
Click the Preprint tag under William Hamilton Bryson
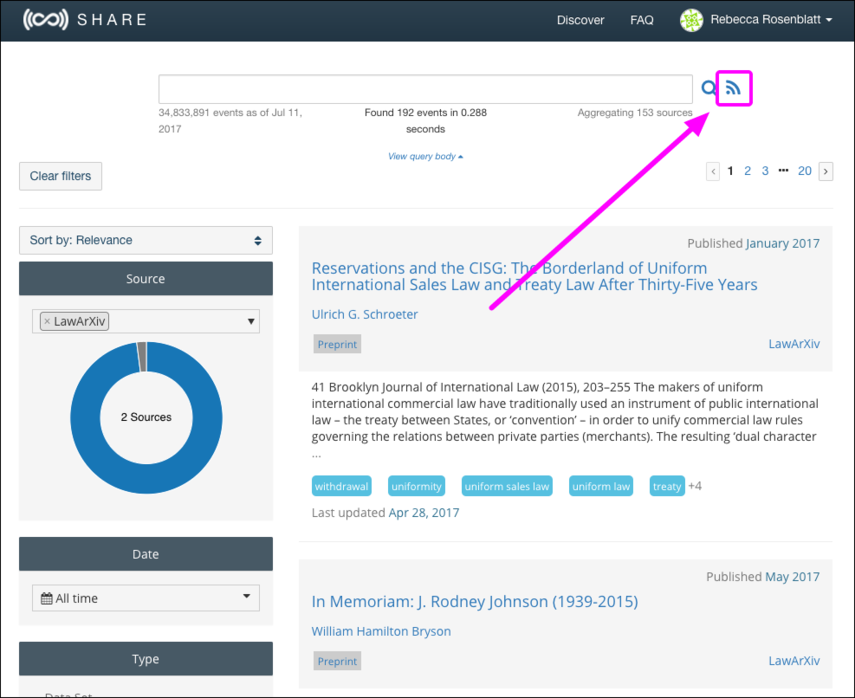tap(337, 661)
